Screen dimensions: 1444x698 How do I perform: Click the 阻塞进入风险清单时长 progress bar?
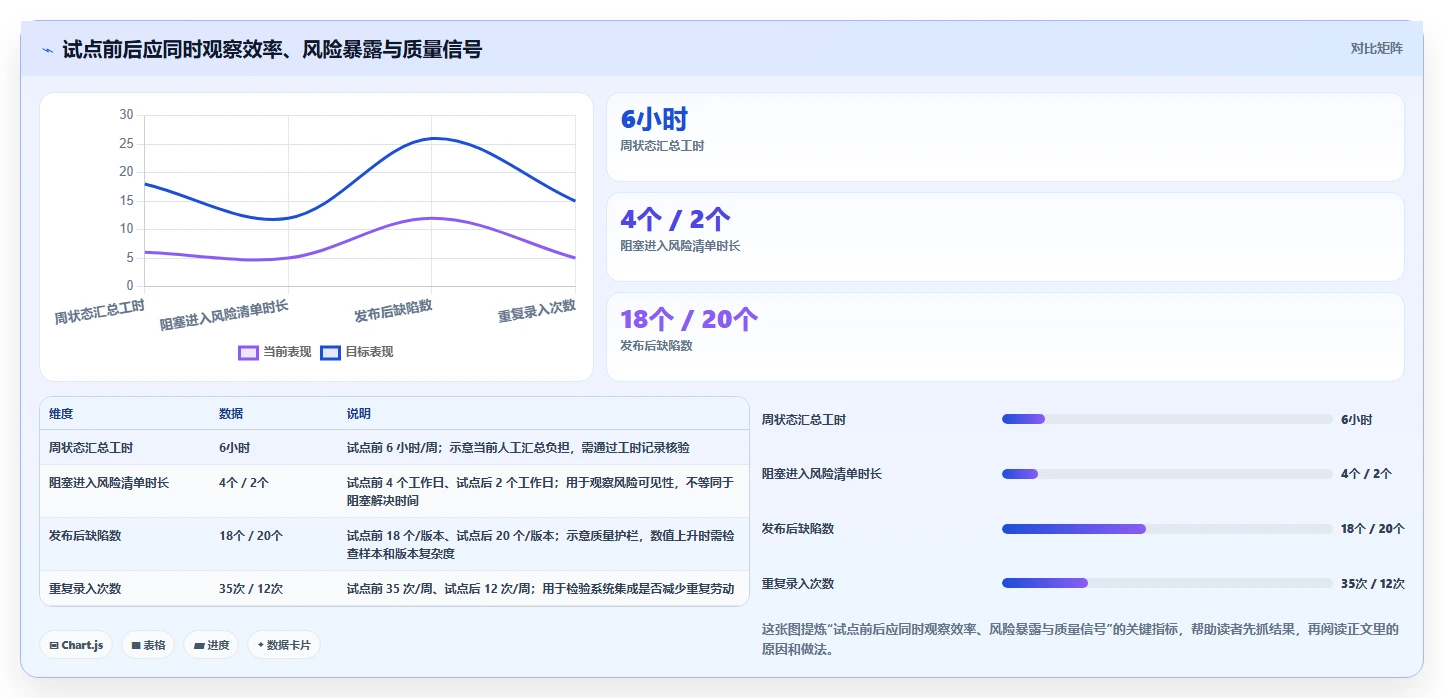pos(1167,474)
